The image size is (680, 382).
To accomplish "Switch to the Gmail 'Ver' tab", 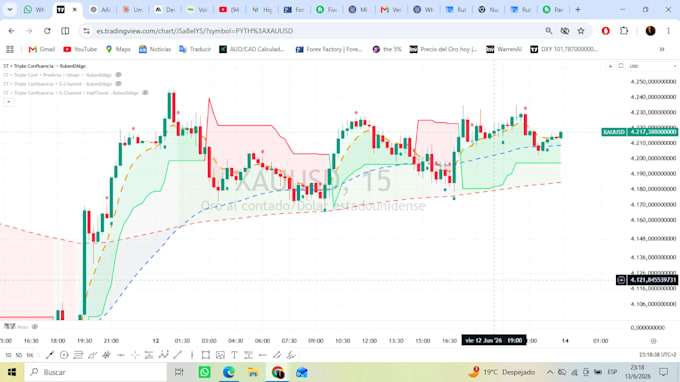I will click(x=390, y=9).
